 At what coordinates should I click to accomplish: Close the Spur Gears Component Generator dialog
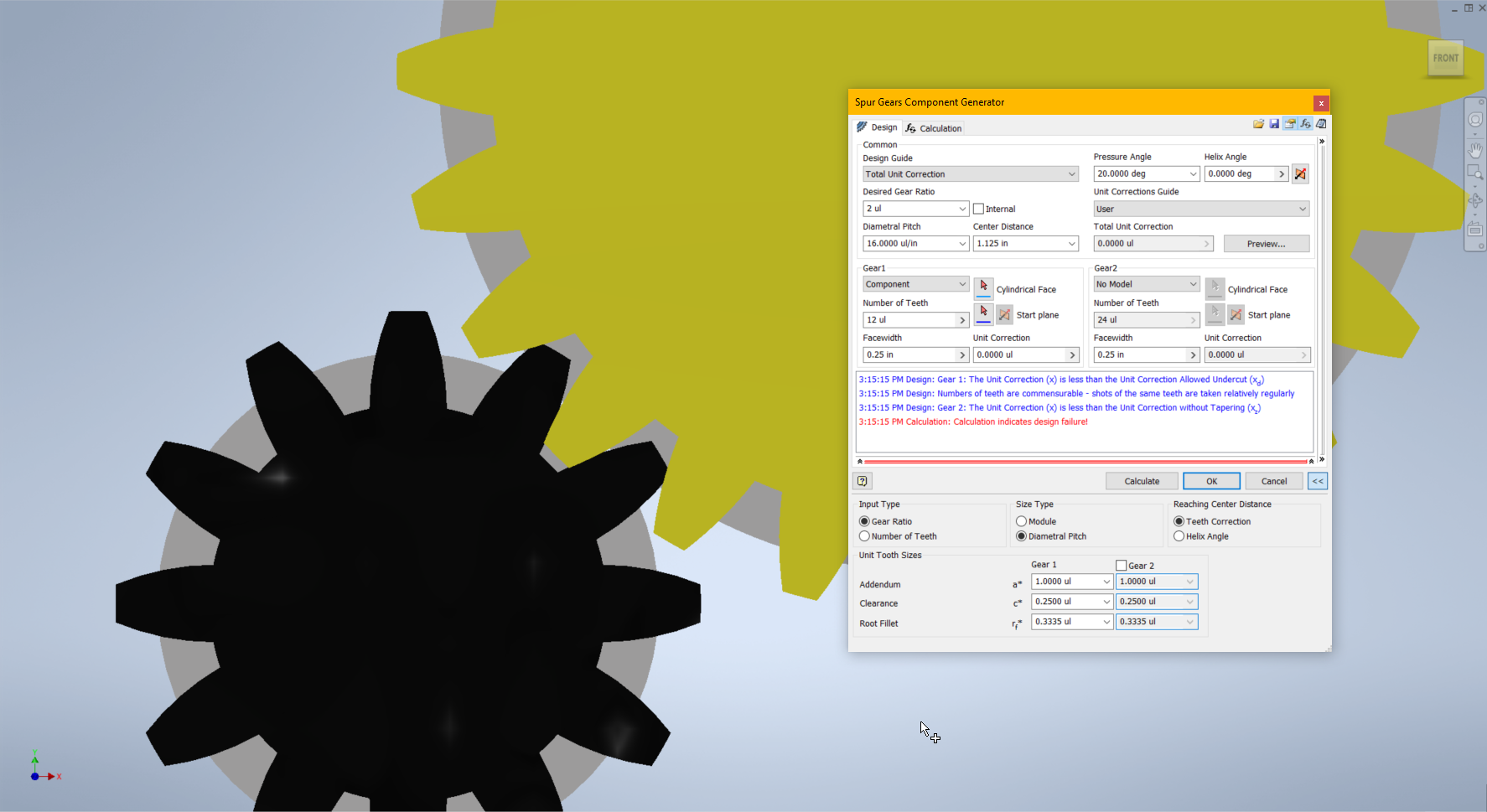[x=1321, y=103]
